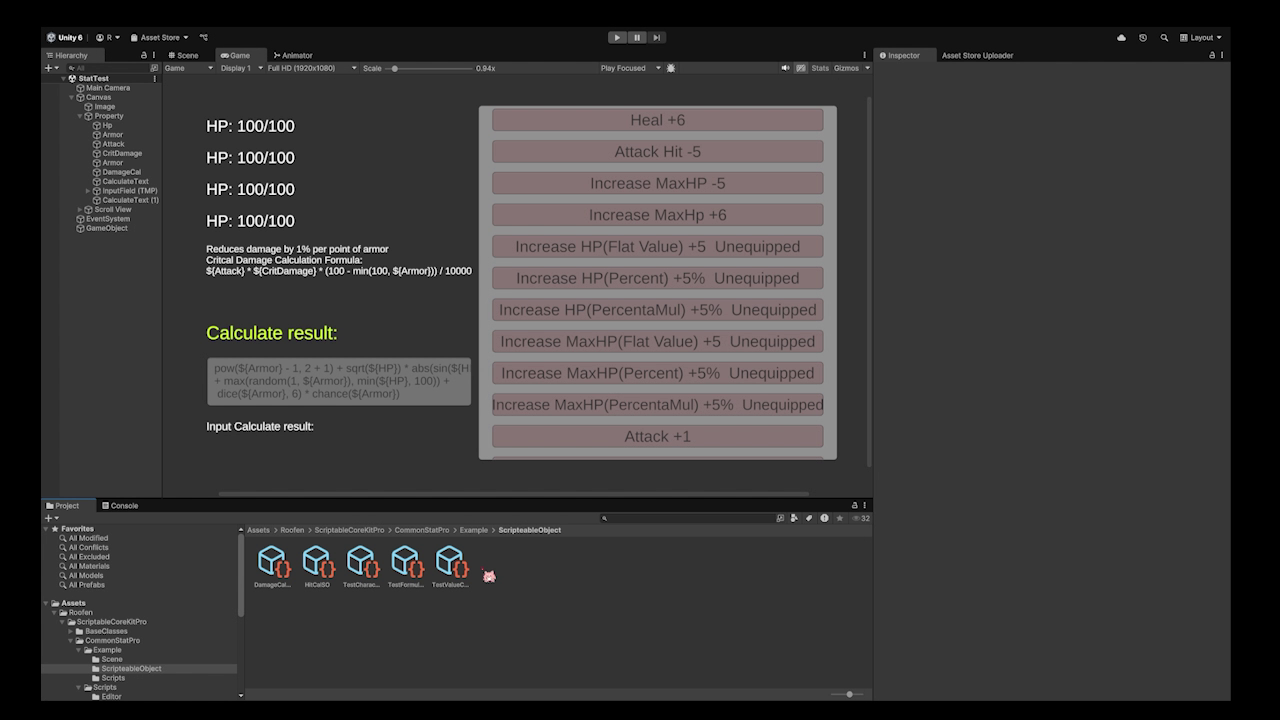Open the Full HD resolution dropdown
The image size is (1280, 720).
coord(312,68)
